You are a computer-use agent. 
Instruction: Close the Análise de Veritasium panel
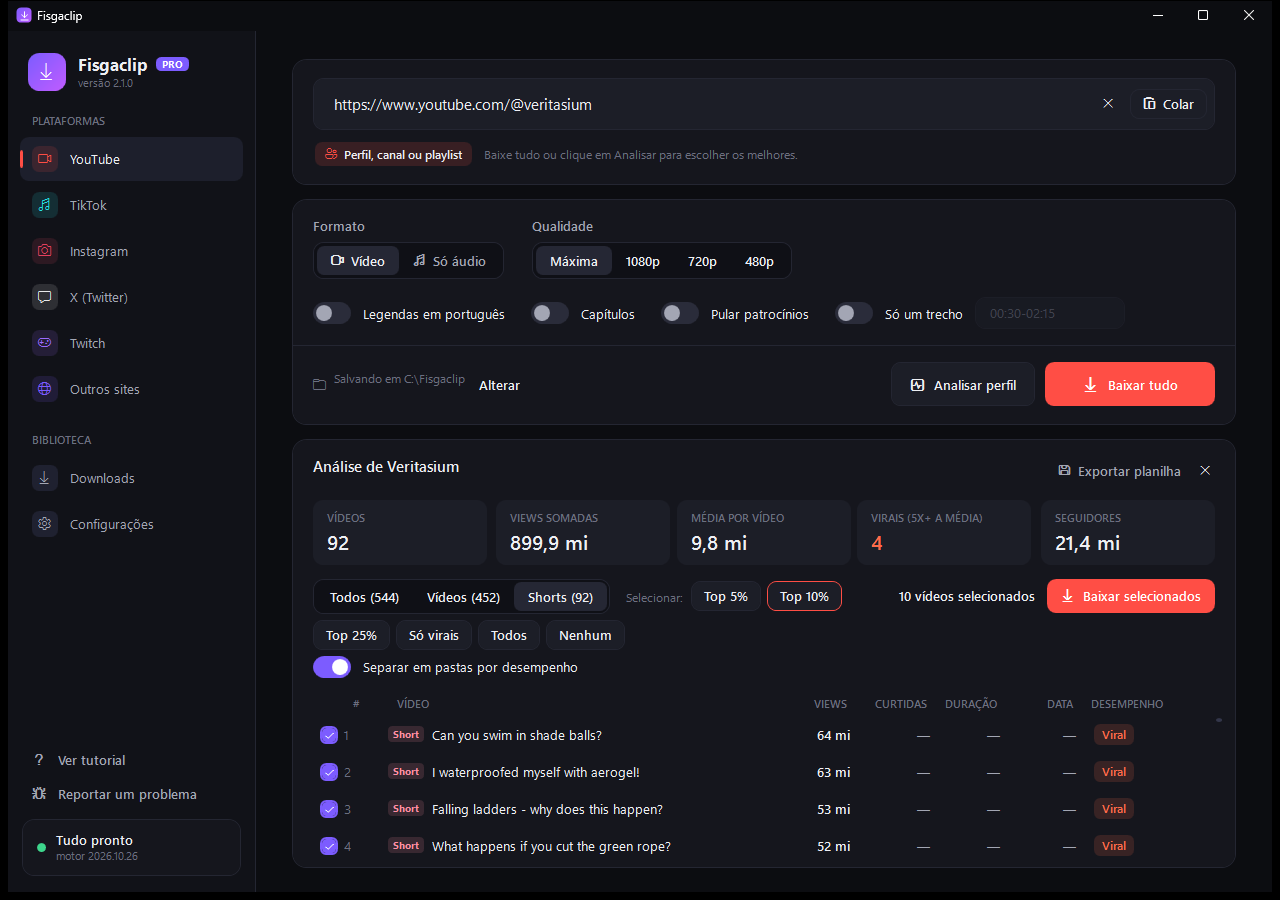click(x=1205, y=471)
